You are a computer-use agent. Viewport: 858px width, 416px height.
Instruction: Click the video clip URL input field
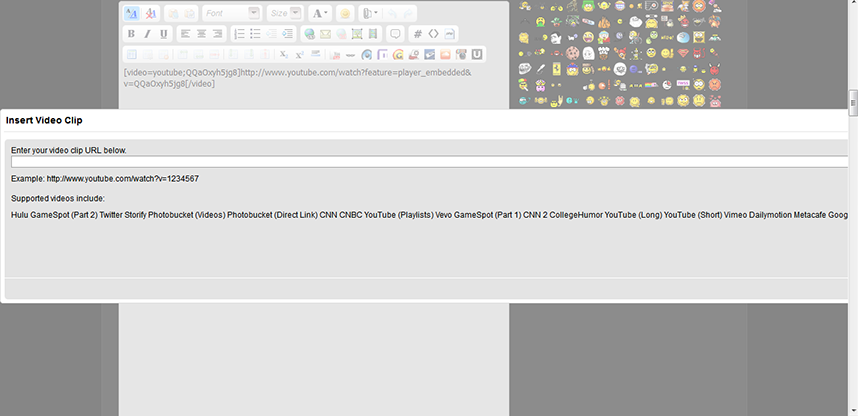432,161
